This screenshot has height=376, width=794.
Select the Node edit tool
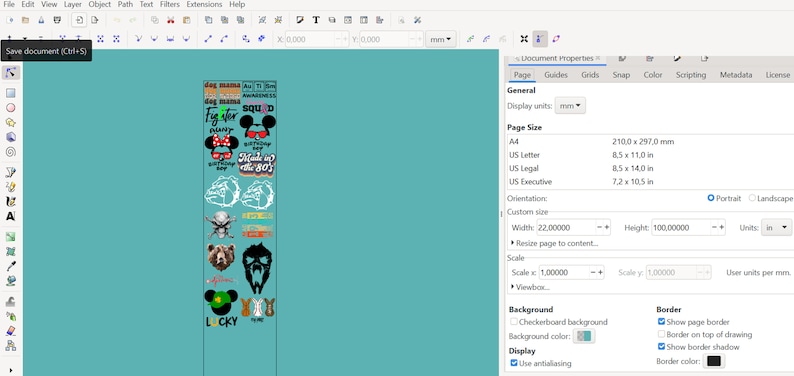tap(10, 72)
